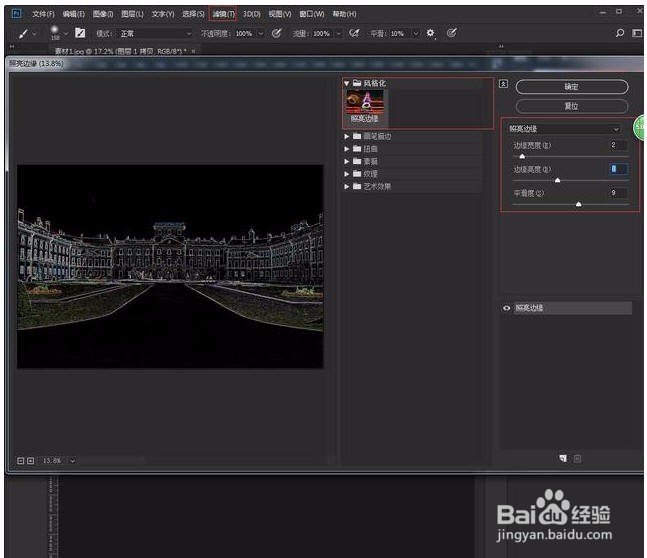Open the 平滑 smoothing percentage arrow
The width and height of the screenshot is (647, 558).
pyautogui.click(x=416, y=33)
